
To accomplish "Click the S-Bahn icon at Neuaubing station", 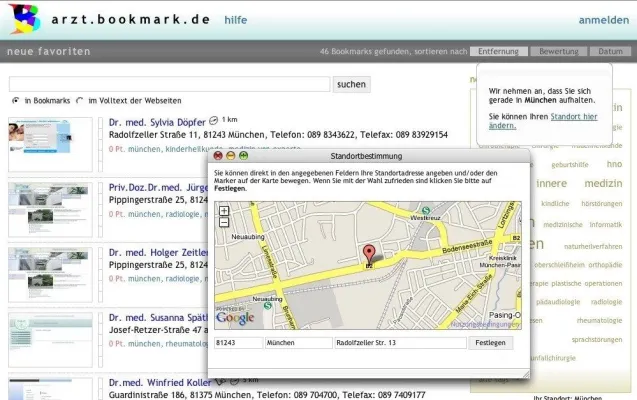I will [x=267, y=305].
